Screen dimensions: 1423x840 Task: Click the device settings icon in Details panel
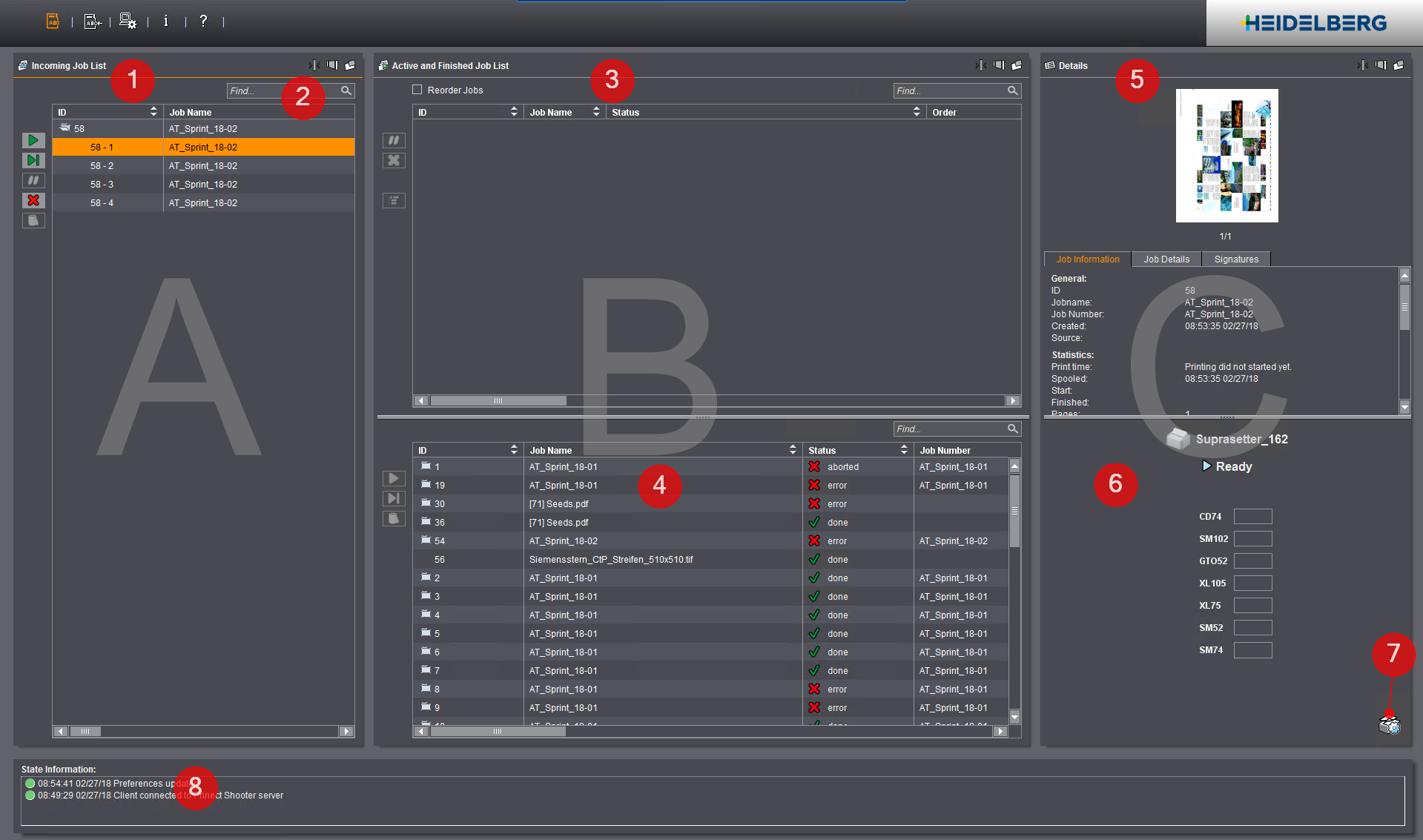coord(1389,724)
